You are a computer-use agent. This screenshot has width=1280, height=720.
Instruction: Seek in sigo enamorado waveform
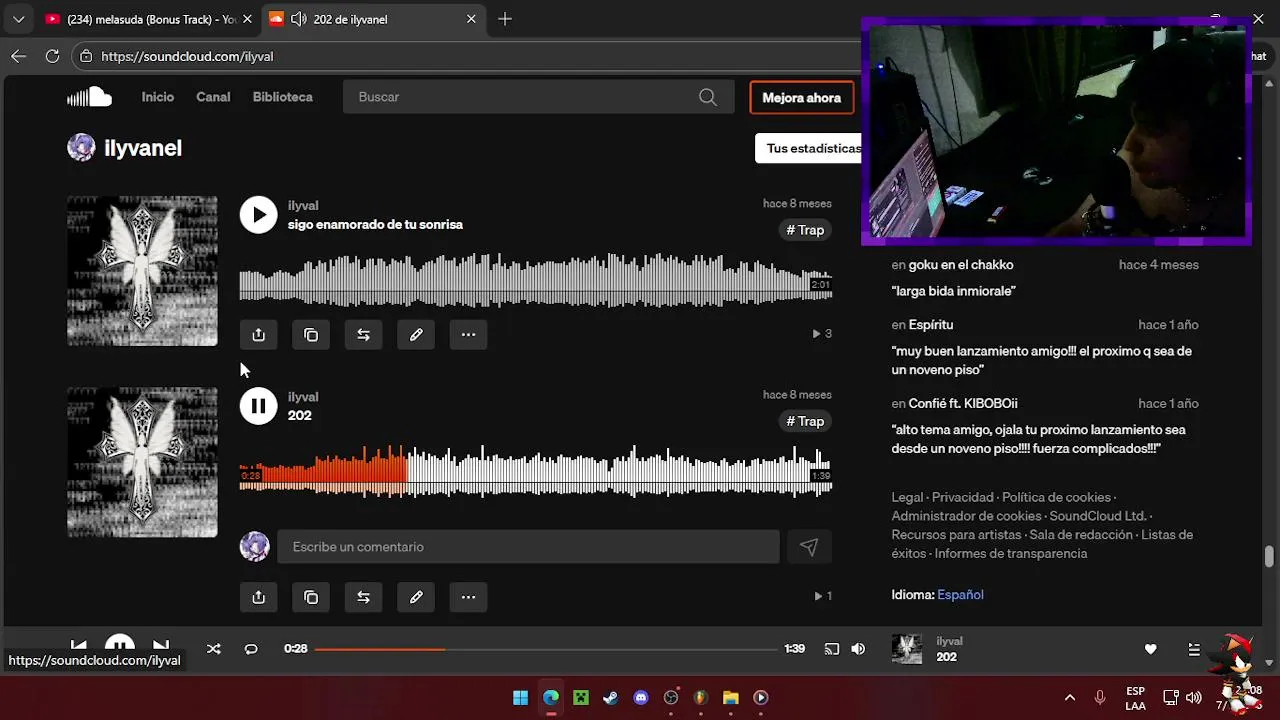click(535, 279)
